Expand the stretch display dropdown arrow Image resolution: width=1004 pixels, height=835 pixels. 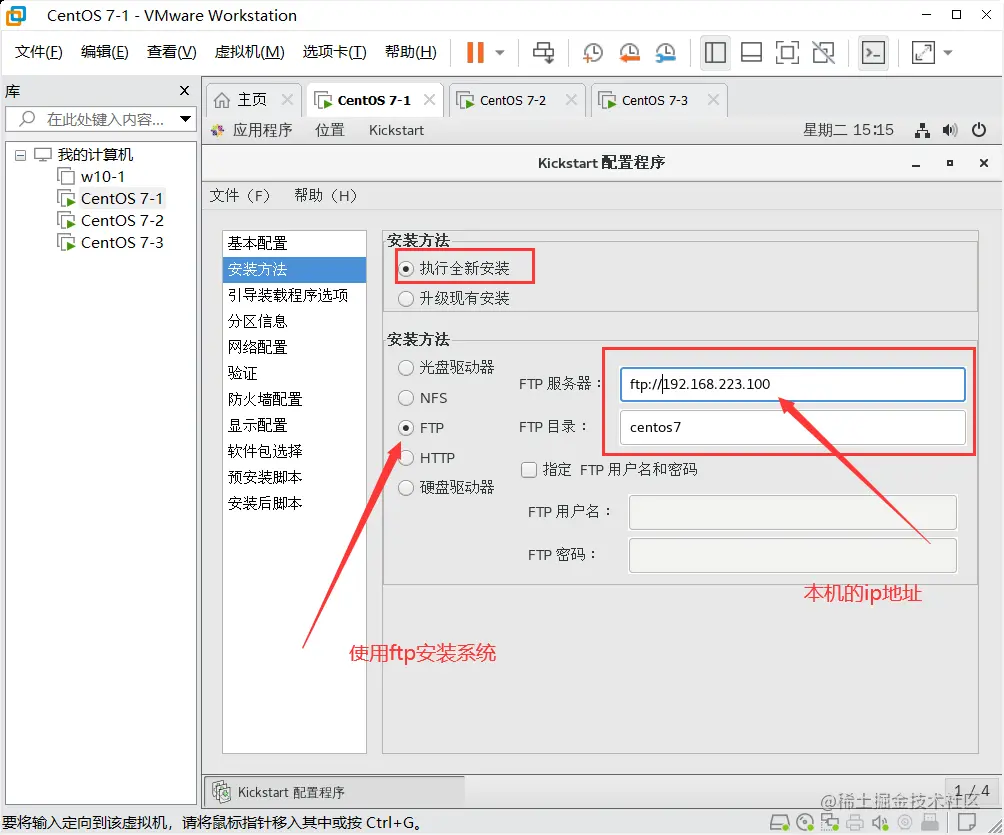click(x=948, y=53)
